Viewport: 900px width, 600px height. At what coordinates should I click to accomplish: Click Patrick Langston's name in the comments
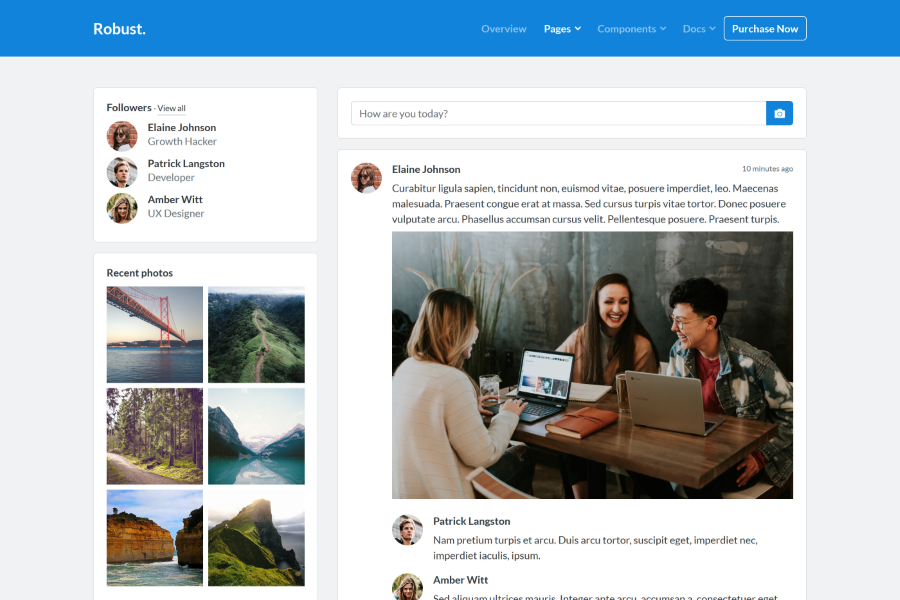pos(471,520)
